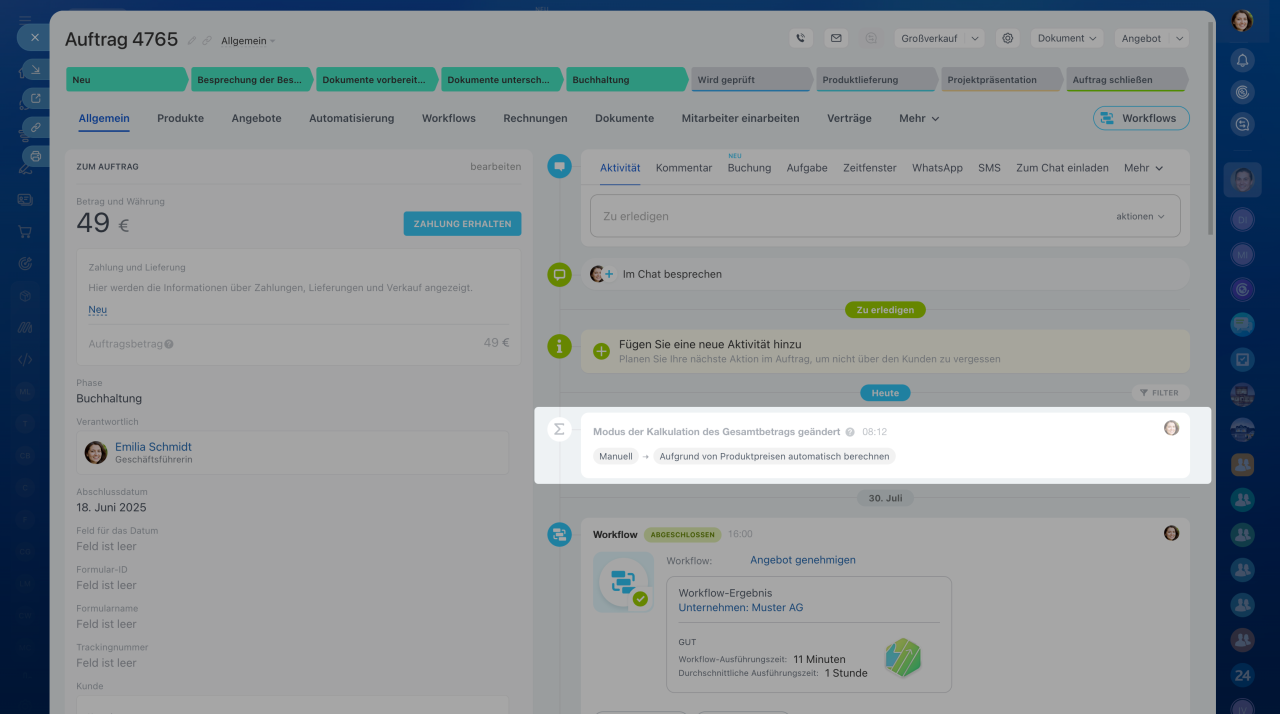Open Emilia Schmidt's profile link
Screen dimensions: 1280x714
click(153, 447)
